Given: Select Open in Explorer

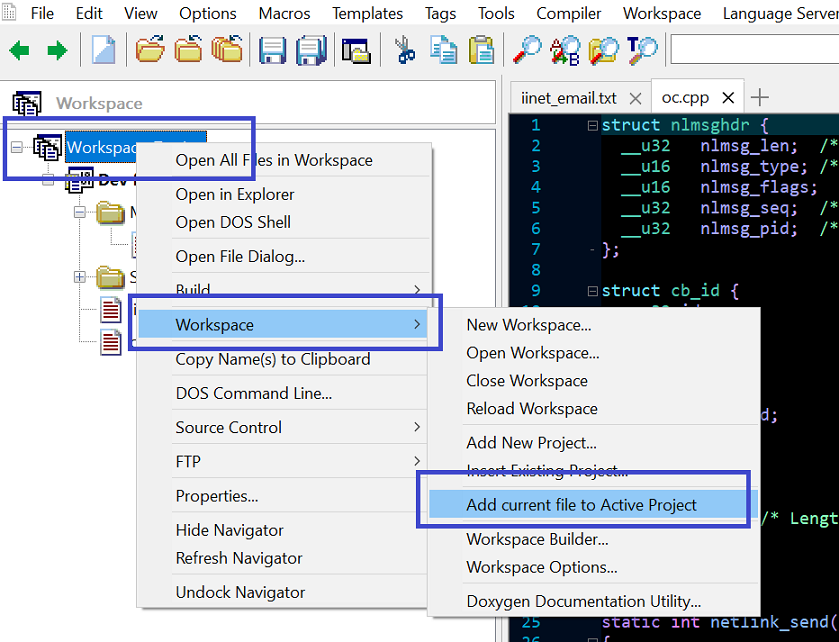Looking at the screenshot, I should tap(283, 194).
